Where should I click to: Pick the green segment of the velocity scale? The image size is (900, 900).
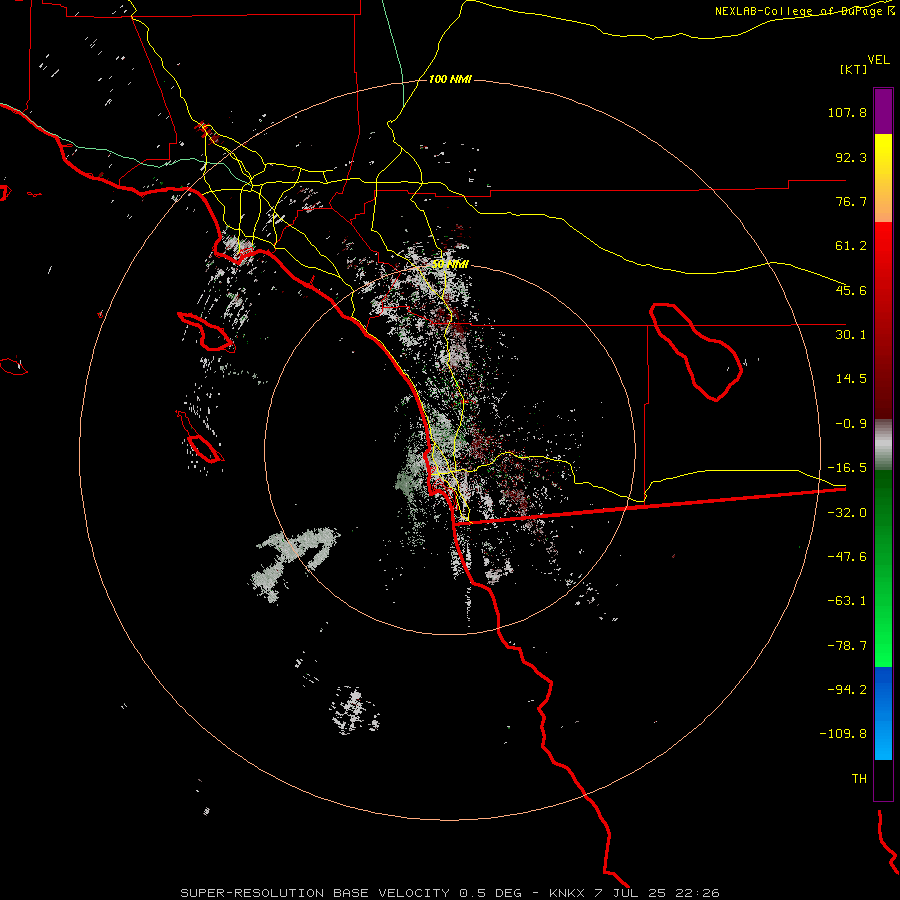pos(883,568)
